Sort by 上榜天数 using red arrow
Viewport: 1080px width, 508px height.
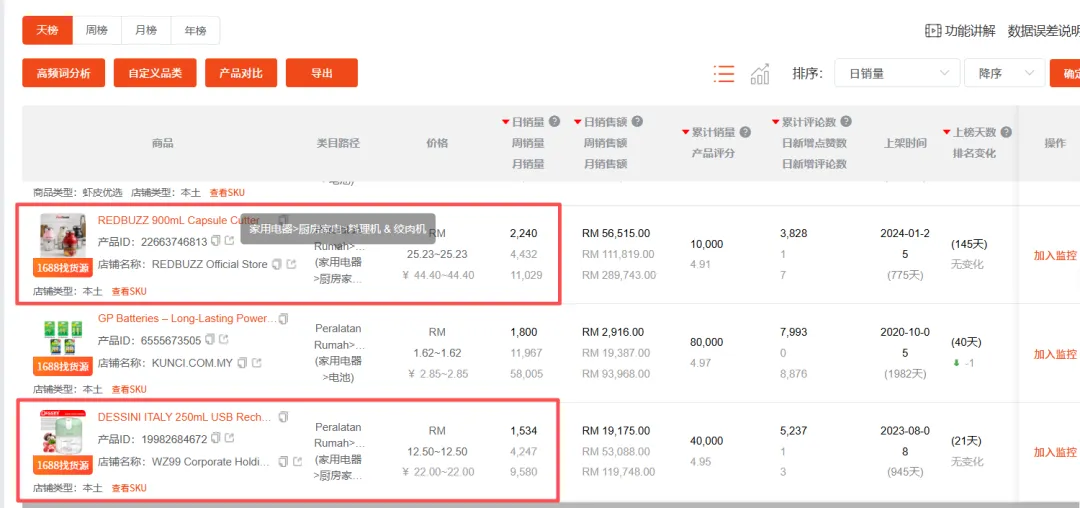(x=946, y=132)
